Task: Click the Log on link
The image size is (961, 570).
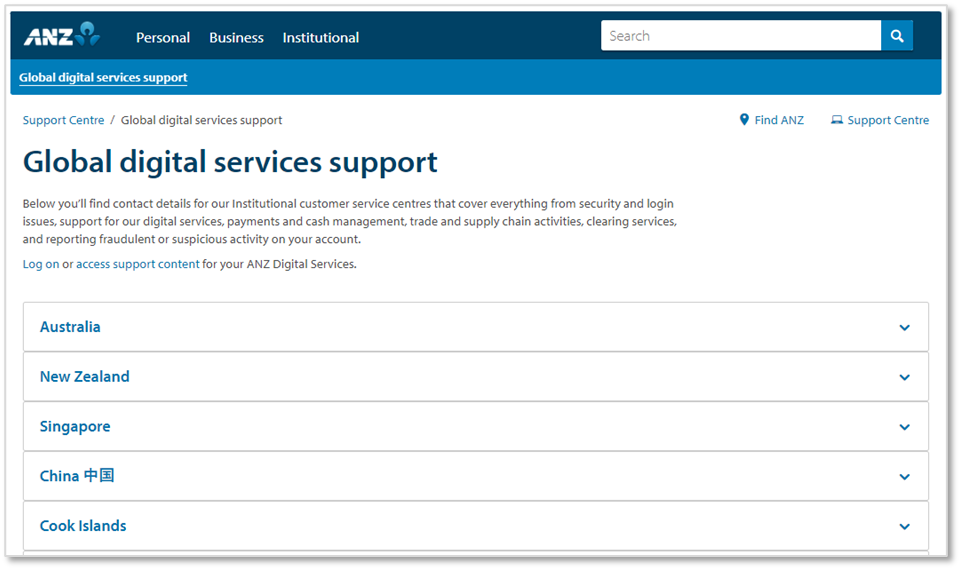Action: 41,265
